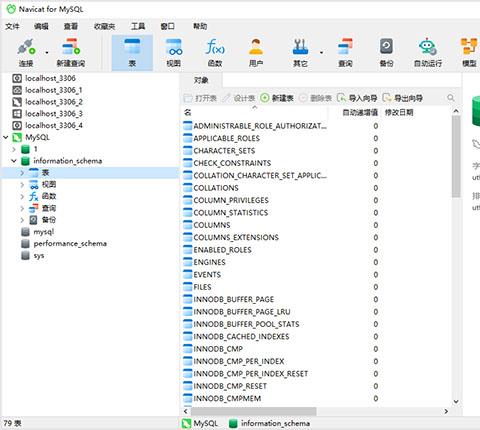This screenshot has width=480, height=430.
Task: Click the 新建表 button
Action: pyautogui.click(x=277, y=98)
